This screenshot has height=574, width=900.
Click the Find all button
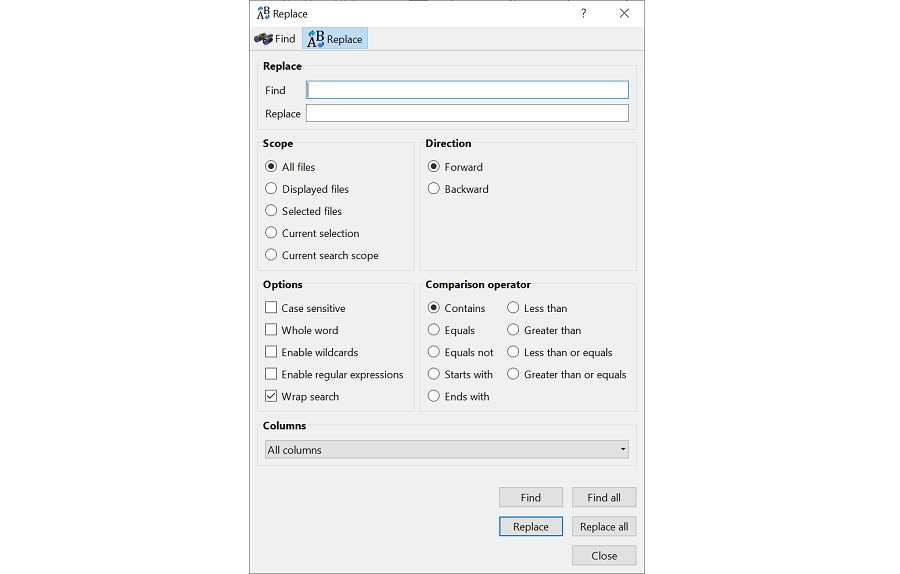click(x=603, y=497)
